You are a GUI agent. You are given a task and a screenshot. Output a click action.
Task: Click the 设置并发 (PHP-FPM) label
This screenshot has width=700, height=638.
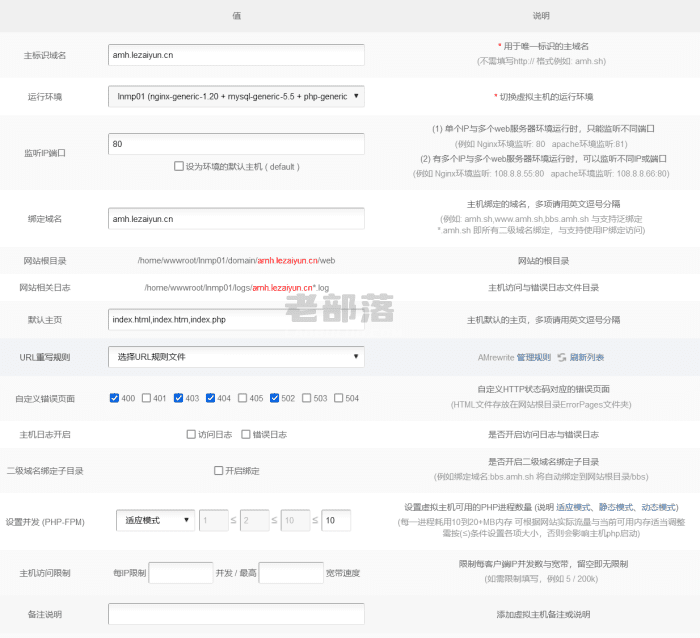click(45, 522)
